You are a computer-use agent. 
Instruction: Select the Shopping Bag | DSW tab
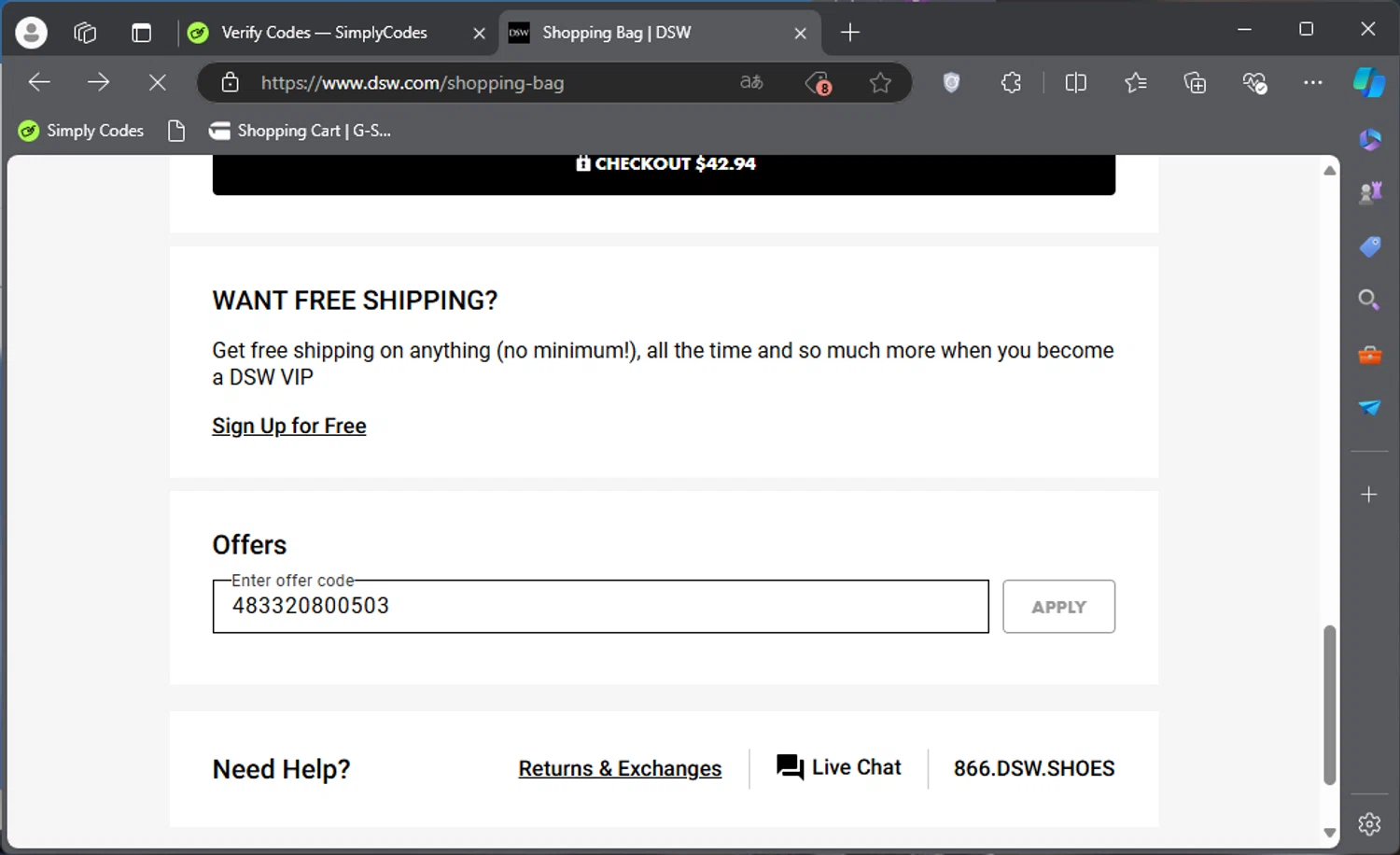(616, 33)
